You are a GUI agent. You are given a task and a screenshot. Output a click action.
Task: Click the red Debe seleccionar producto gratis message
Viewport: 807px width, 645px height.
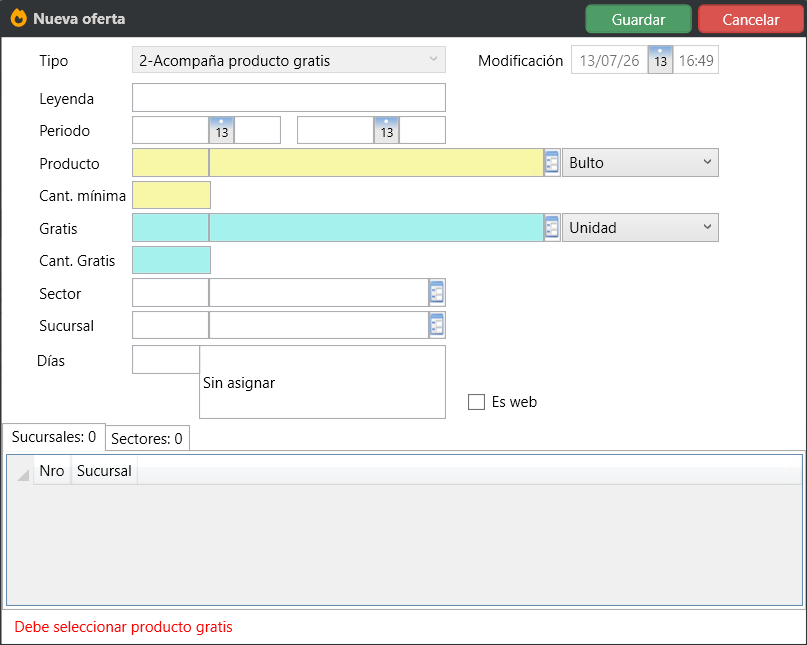point(124,627)
